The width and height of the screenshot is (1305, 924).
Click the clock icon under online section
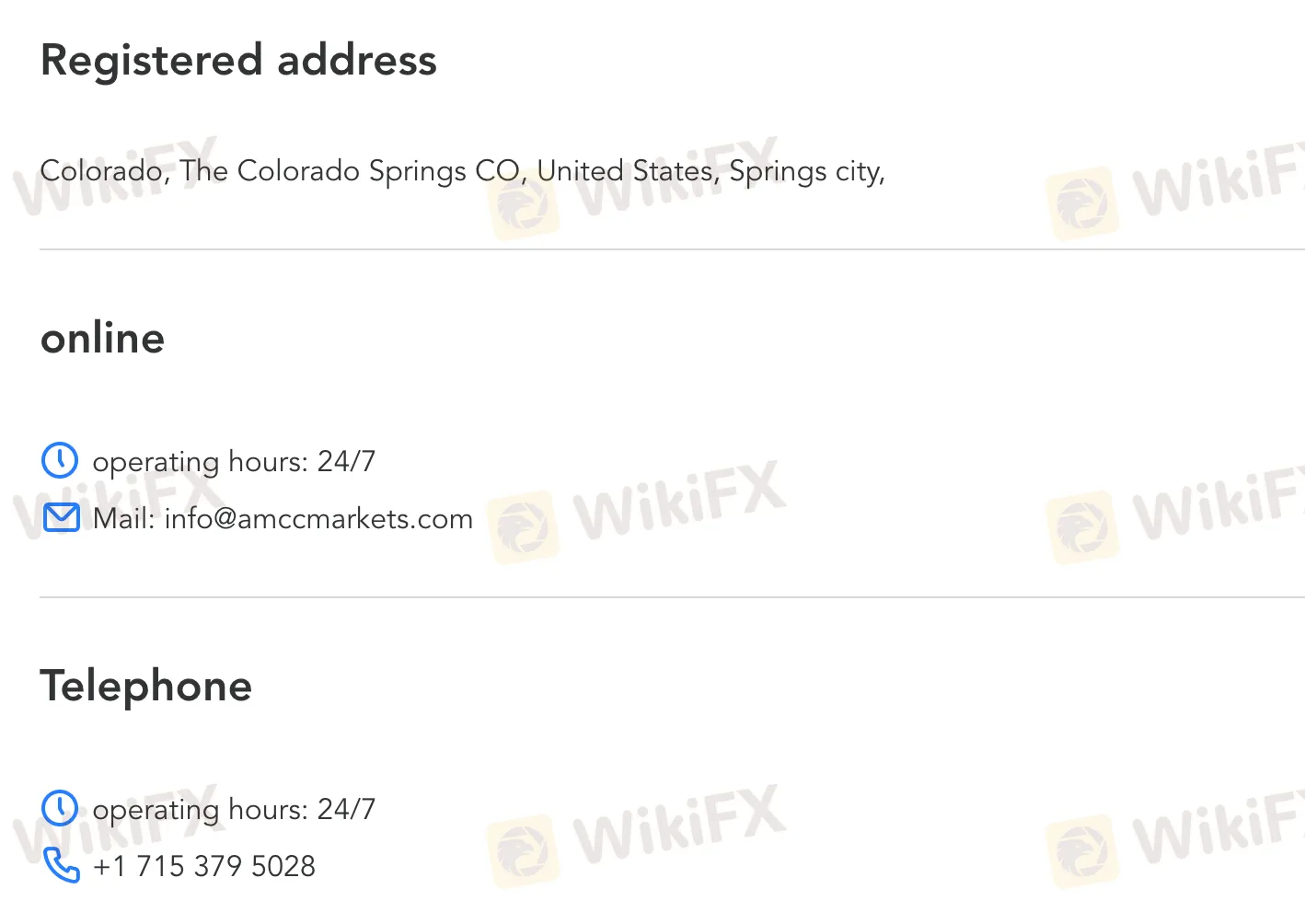(60, 460)
